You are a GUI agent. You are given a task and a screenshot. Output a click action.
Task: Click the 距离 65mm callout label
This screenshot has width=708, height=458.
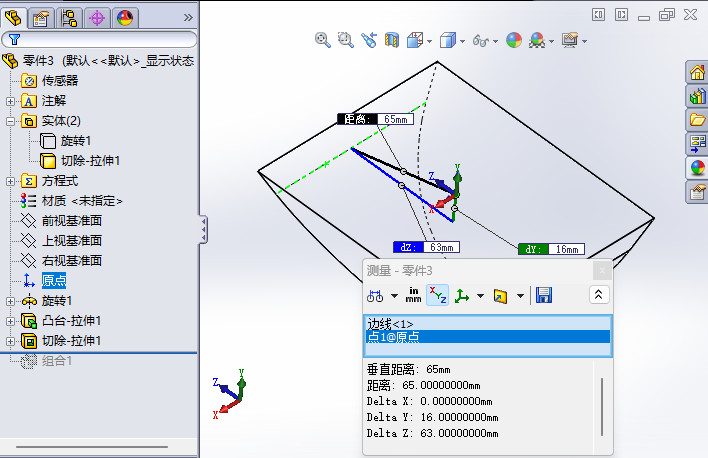pos(376,119)
